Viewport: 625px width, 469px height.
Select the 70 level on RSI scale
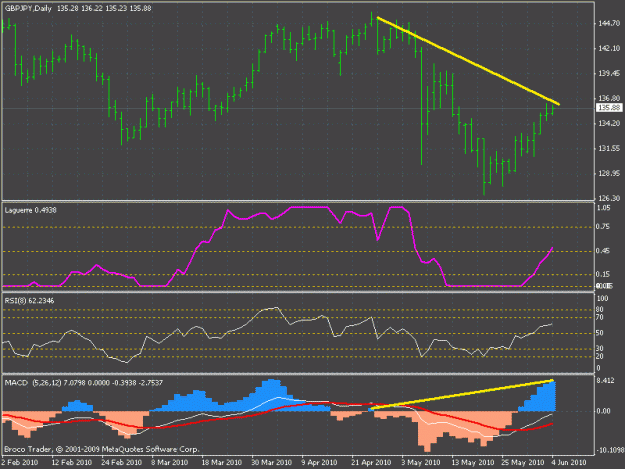599,318
